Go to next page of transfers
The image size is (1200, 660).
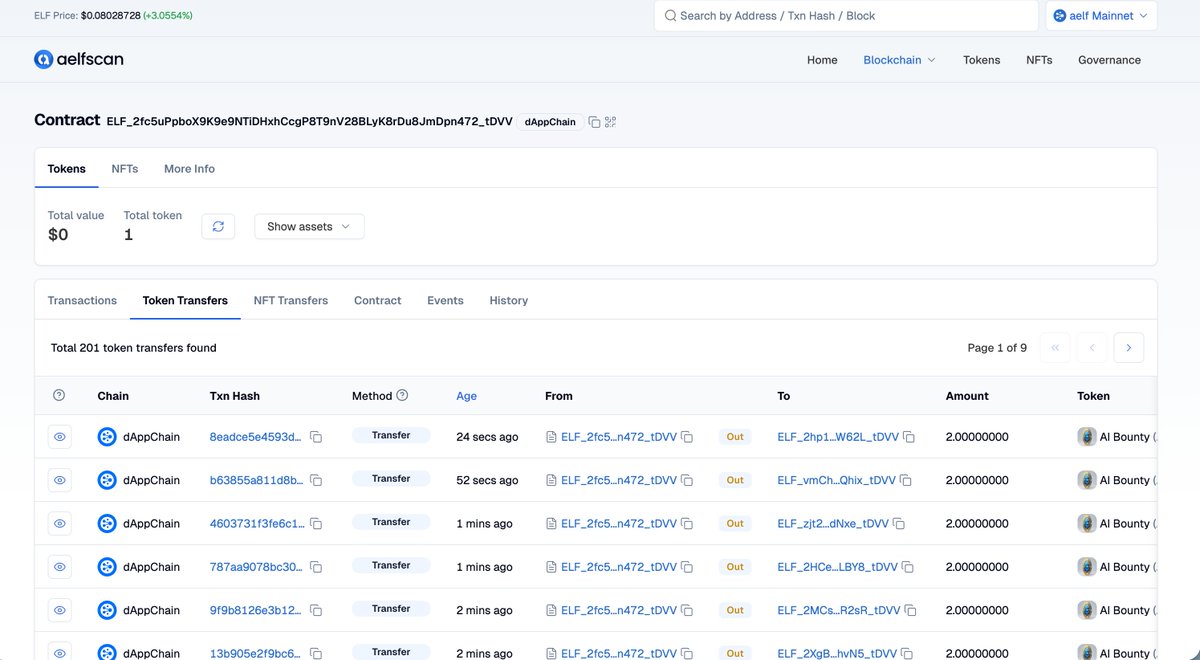tap(1128, 348)
